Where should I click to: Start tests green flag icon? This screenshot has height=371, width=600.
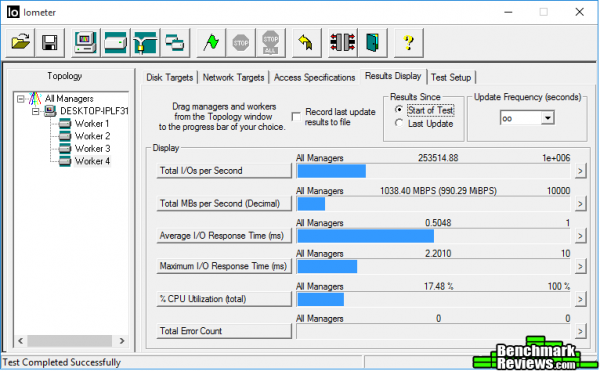coord(211,42)
